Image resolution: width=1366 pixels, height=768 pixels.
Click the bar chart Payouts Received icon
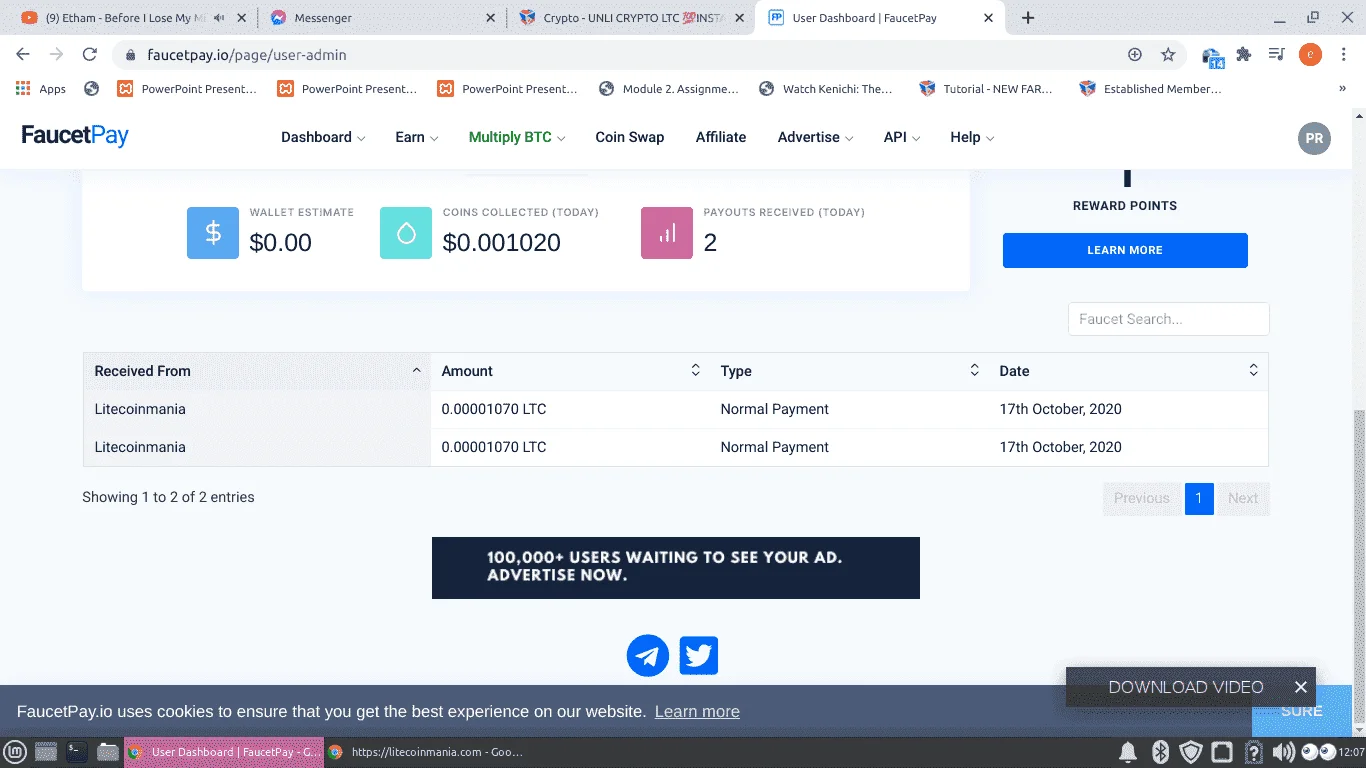click(x=667, y=233)
